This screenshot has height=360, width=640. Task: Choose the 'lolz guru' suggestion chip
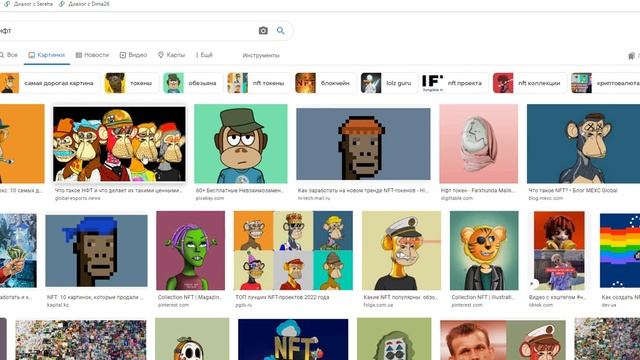pos(389,83)
